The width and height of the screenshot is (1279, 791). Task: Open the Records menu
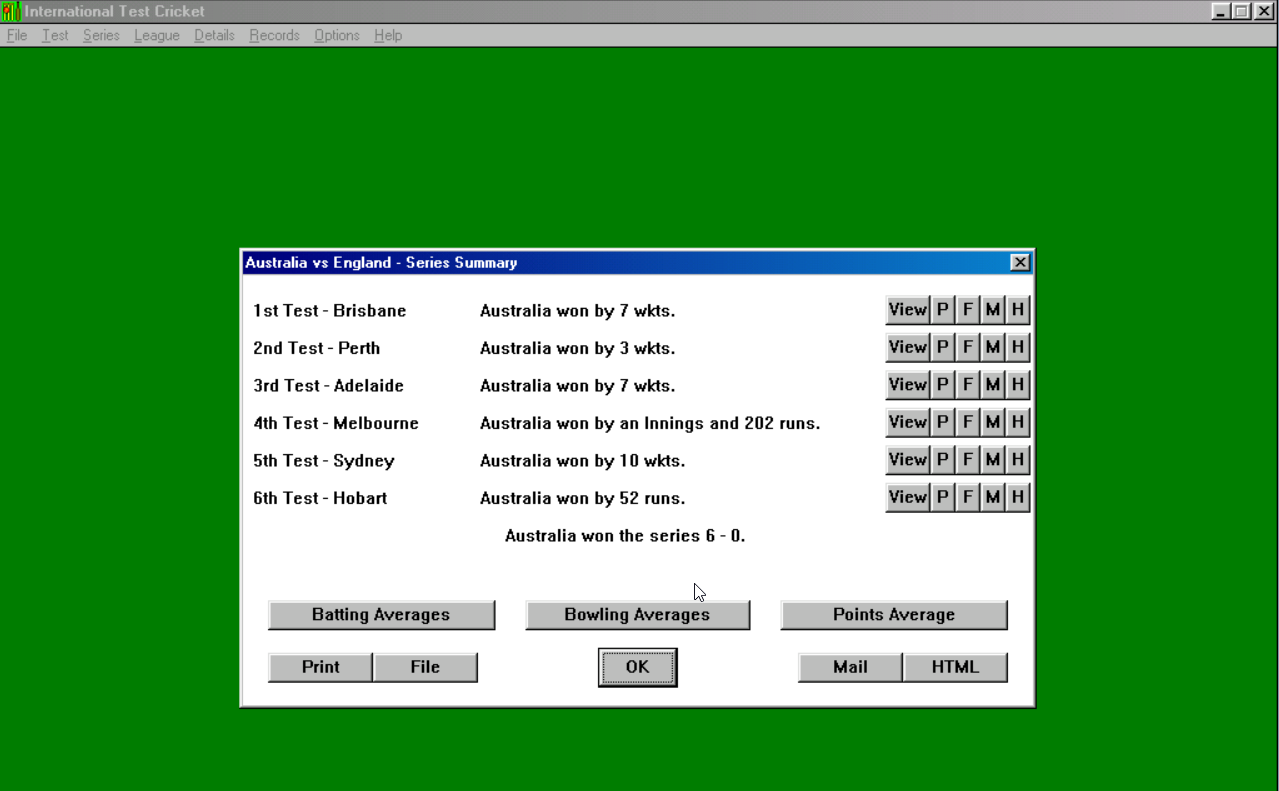coord(275,35)
